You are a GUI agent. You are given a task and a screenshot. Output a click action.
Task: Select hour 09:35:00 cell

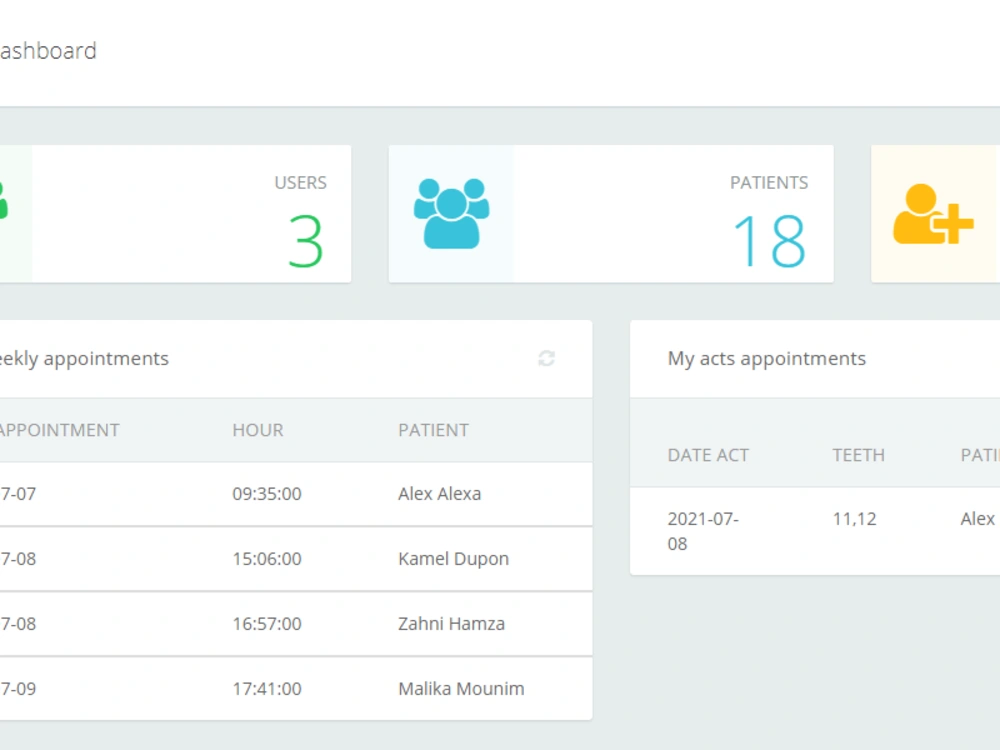click(267, 494)
